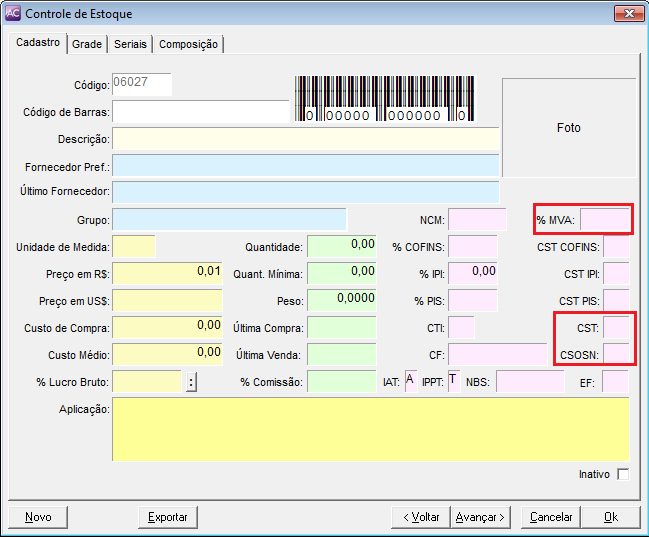Click the Exportar button
The image size is (649, 537).
click(168, 517)
